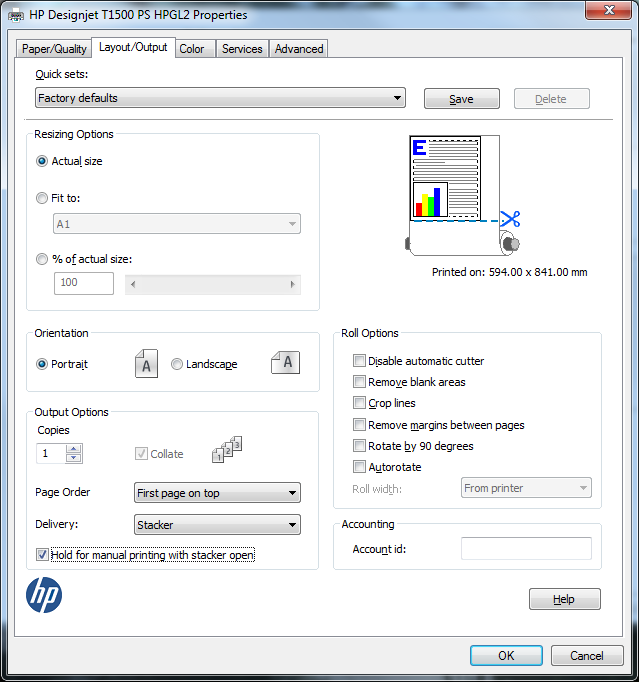Click the print preview page thumbnail

(x=445, y=178)
